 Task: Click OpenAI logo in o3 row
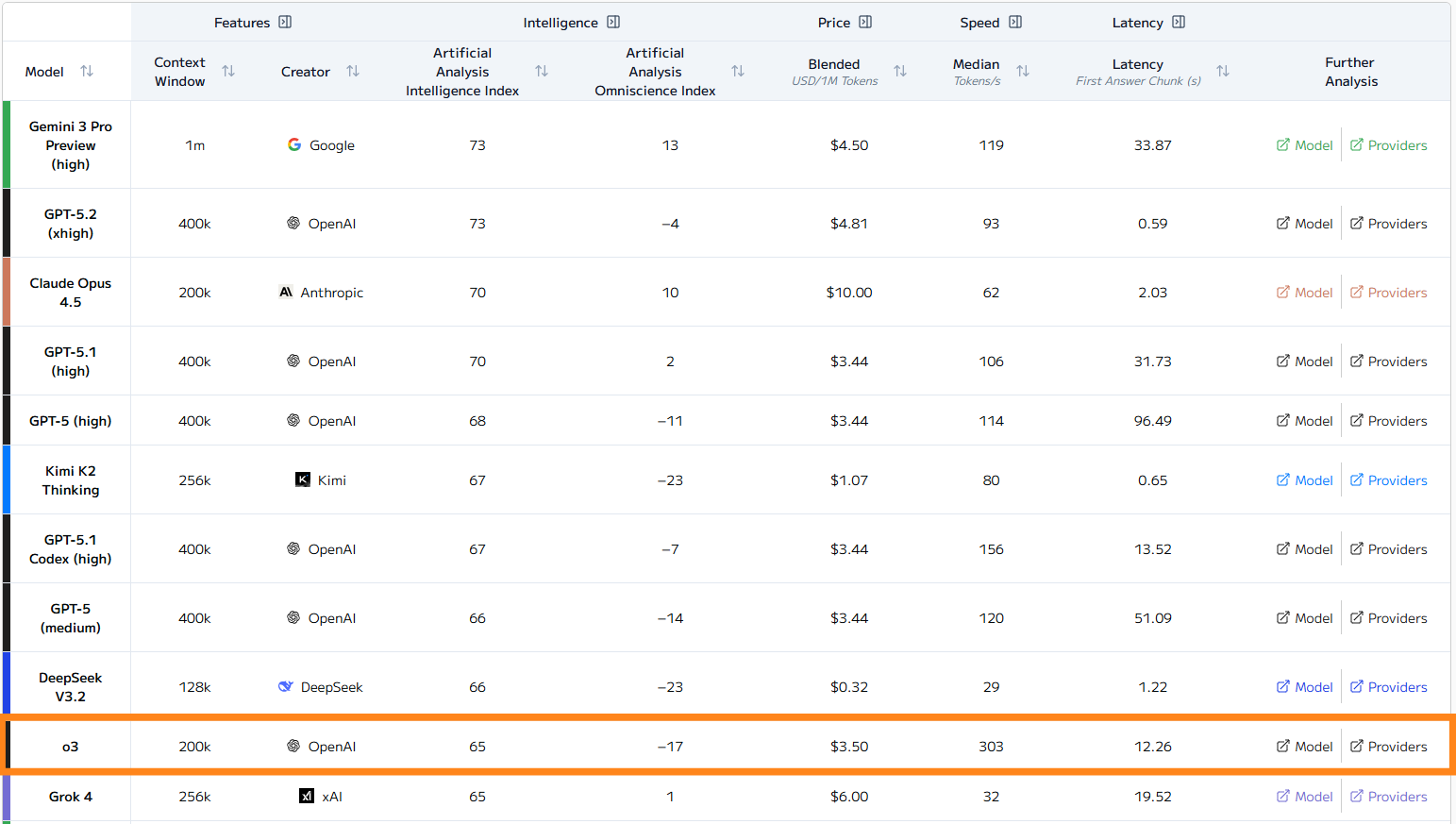pos(293,746)
